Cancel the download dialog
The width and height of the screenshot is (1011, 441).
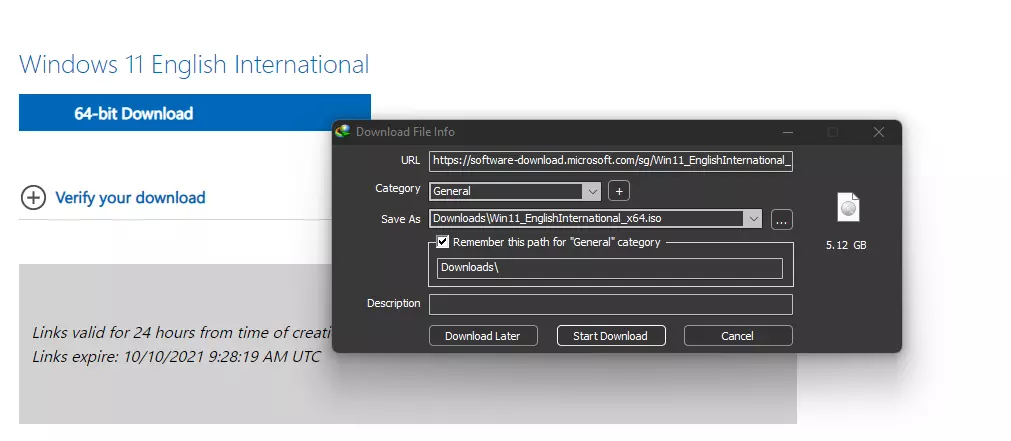pos(736,336)
